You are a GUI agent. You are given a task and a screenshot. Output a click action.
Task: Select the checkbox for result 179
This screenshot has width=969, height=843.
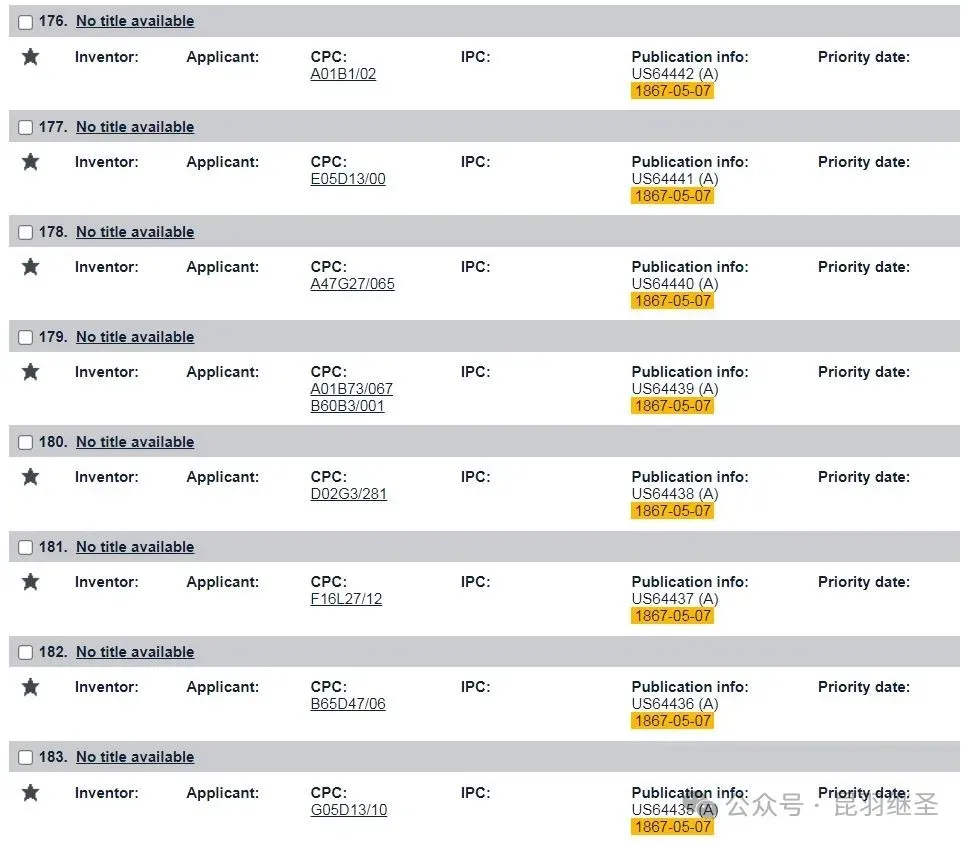click(x=26, y=338)
